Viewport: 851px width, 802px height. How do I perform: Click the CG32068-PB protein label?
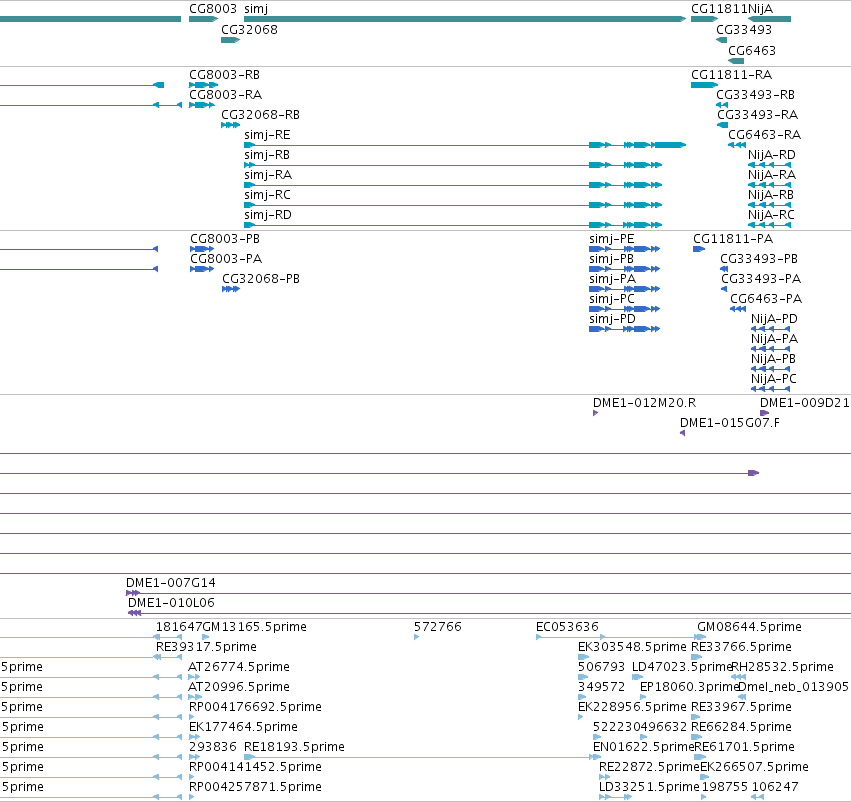tap(261, 279)
